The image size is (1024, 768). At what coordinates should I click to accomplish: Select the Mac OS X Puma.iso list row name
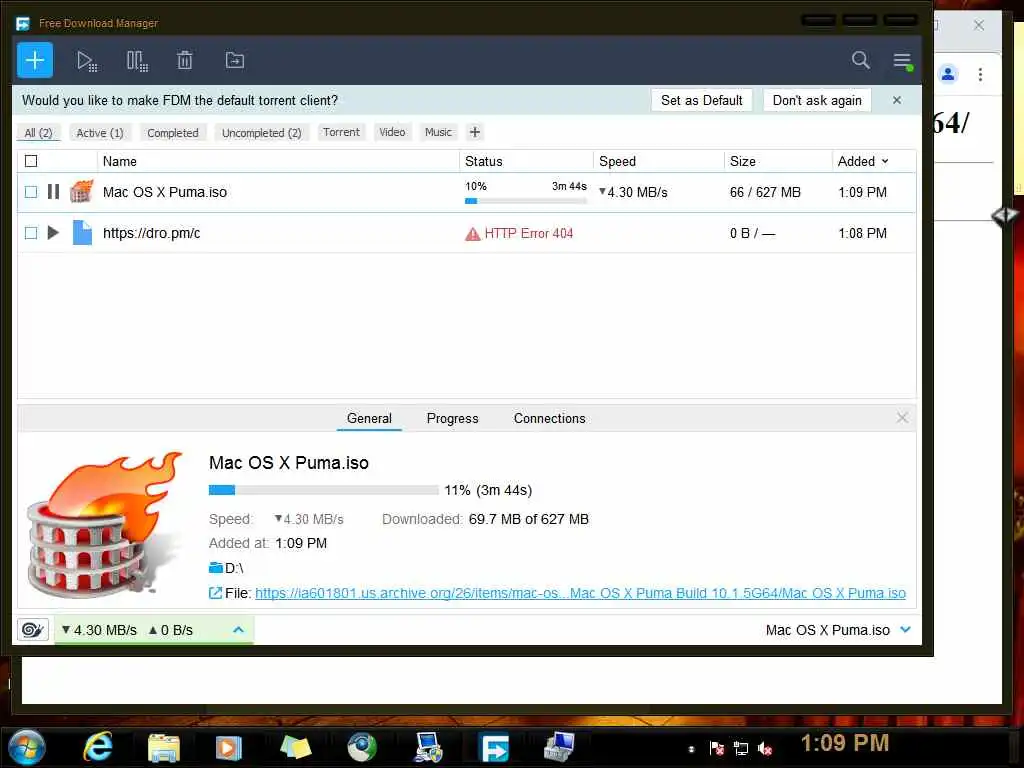(165, 192)
